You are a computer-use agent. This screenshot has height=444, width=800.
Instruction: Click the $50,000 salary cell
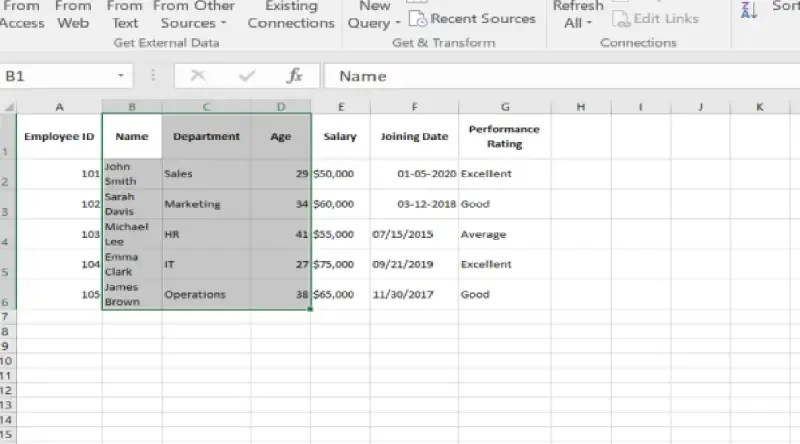point(341,174)
